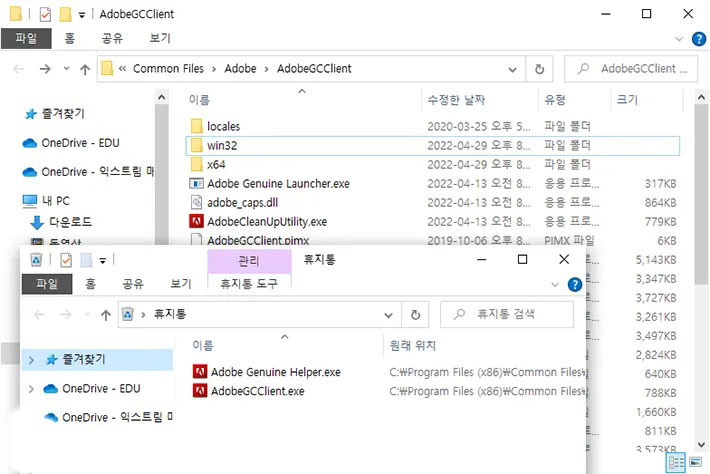
Task: Select Adobe Genuine Launcher.exe icon
Action: pyautogui.click(x=196, y=183)
